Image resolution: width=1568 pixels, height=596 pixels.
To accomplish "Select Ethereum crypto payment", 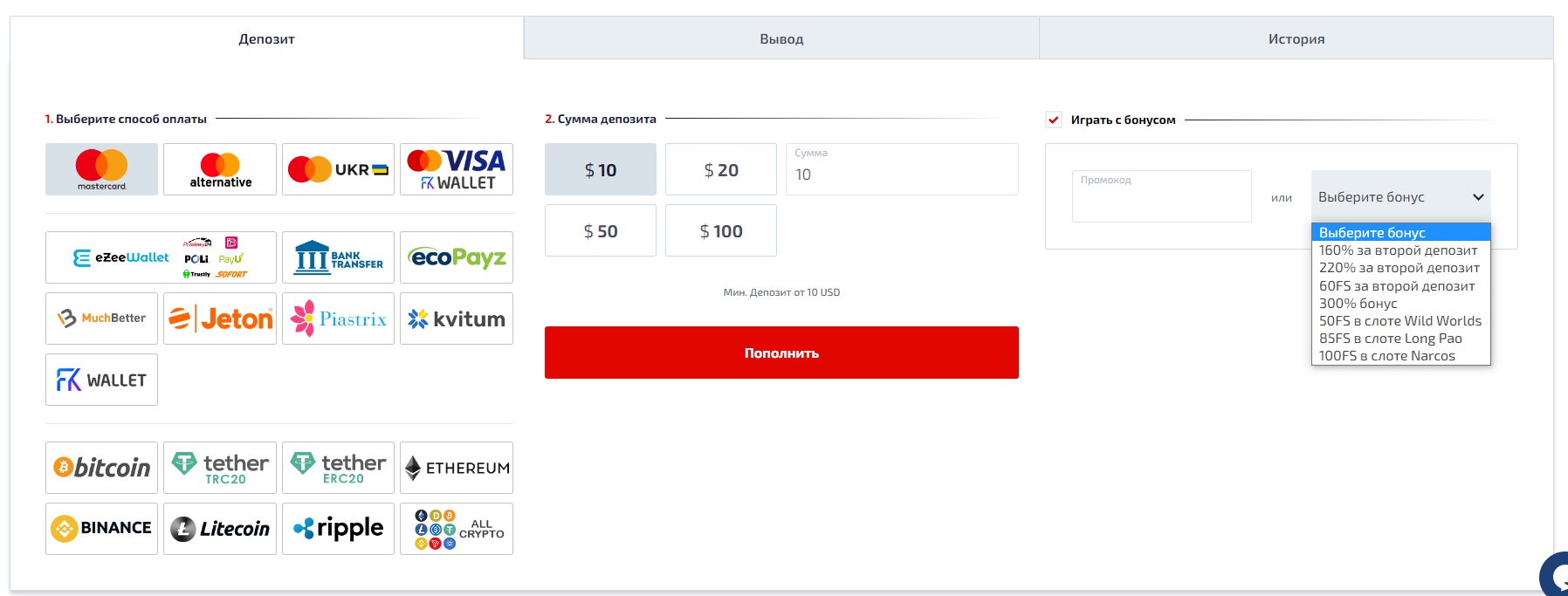I will (x=457, y=468).
